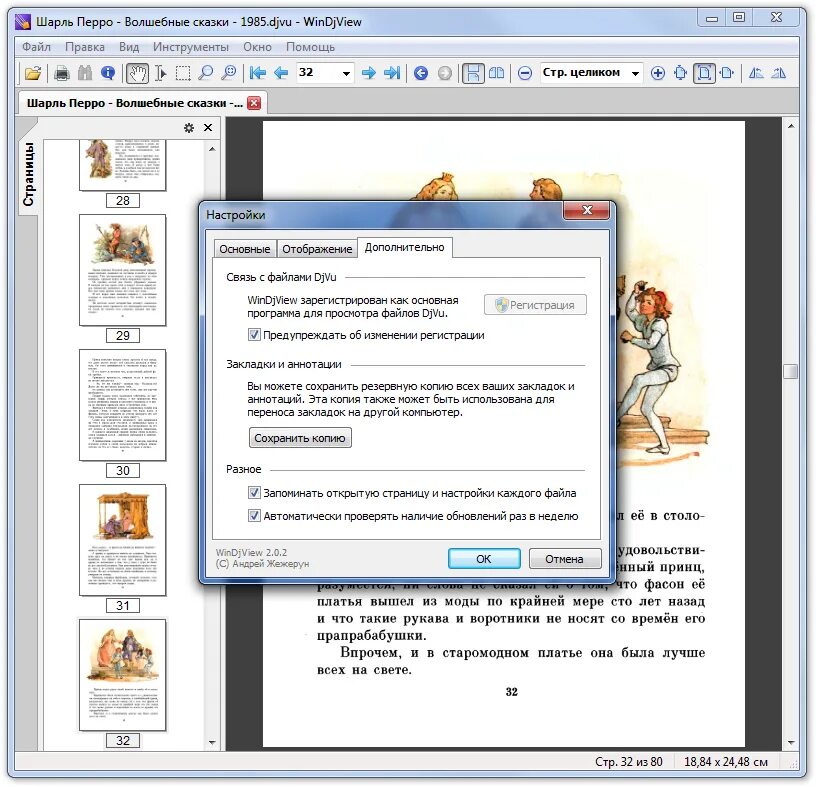Set zoom to actual size icon

click(681, 73)
